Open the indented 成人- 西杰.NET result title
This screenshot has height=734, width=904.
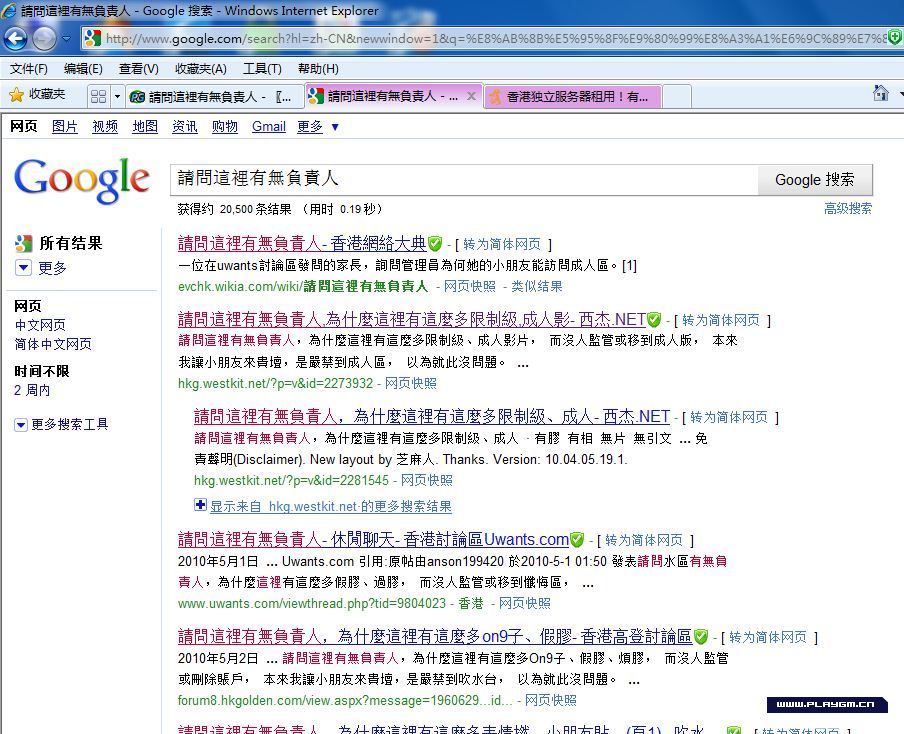tap(432, 416)
